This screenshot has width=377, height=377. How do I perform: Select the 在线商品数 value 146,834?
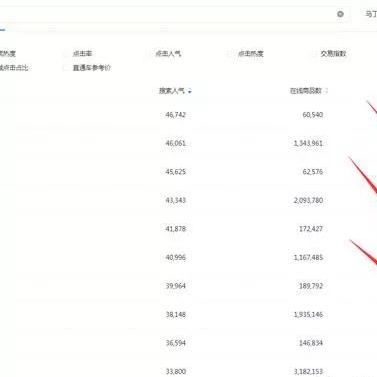(311, 343)
